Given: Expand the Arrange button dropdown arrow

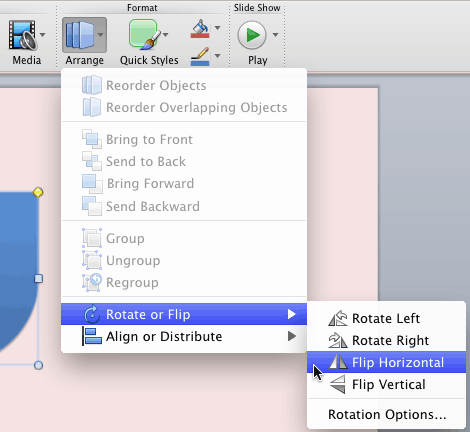Looking at the screenshot, I should [100, 35].
